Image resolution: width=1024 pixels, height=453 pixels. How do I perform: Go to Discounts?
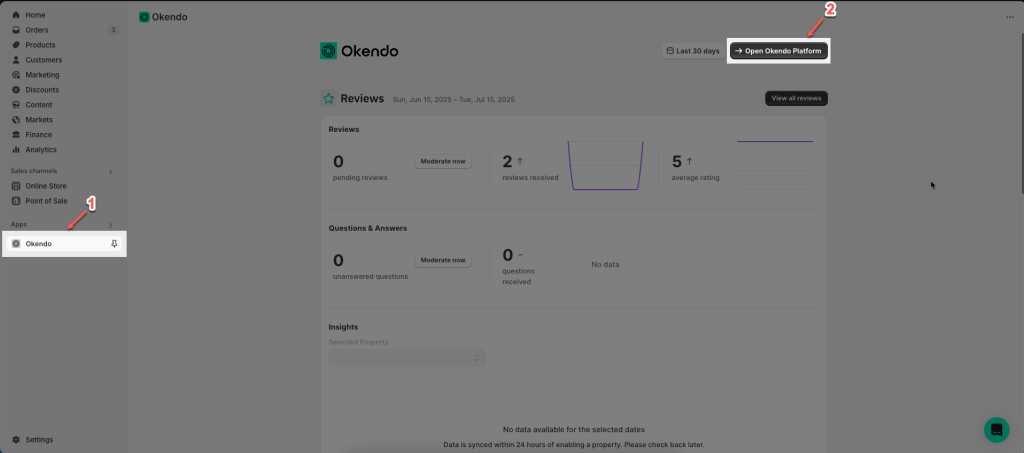click(x=42, y=89)
